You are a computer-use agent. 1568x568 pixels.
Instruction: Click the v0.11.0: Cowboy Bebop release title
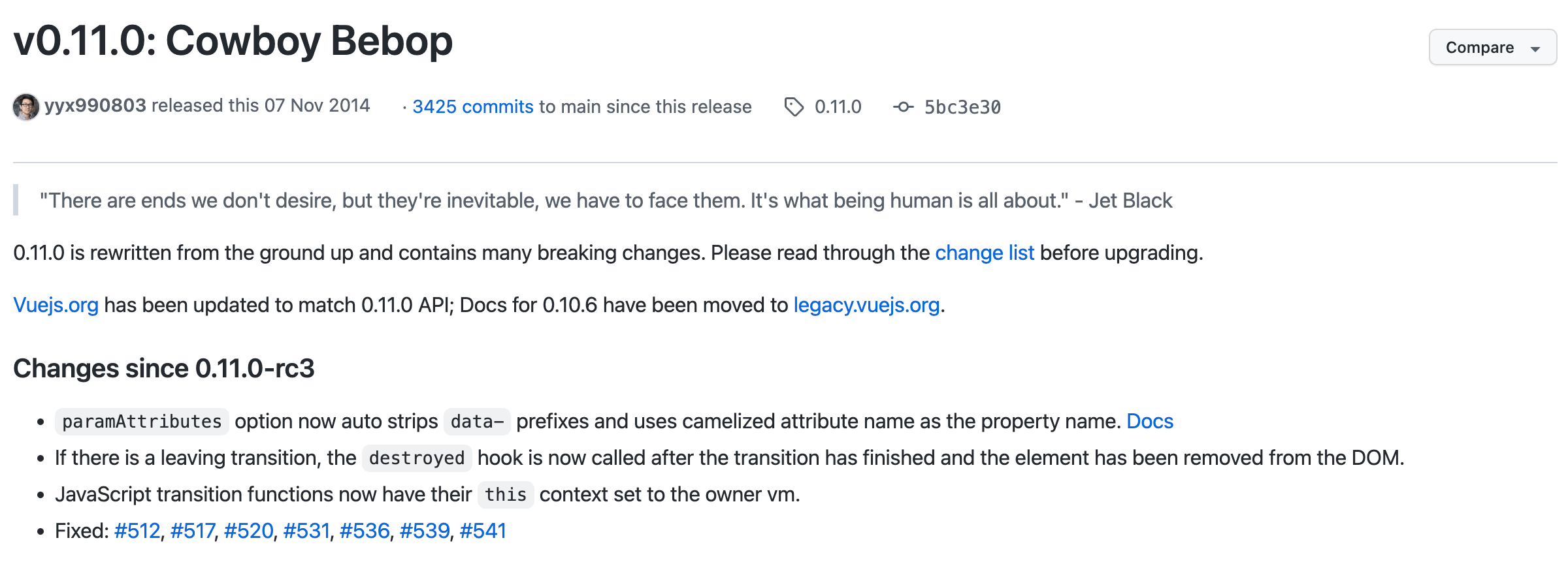click(233, 40)
